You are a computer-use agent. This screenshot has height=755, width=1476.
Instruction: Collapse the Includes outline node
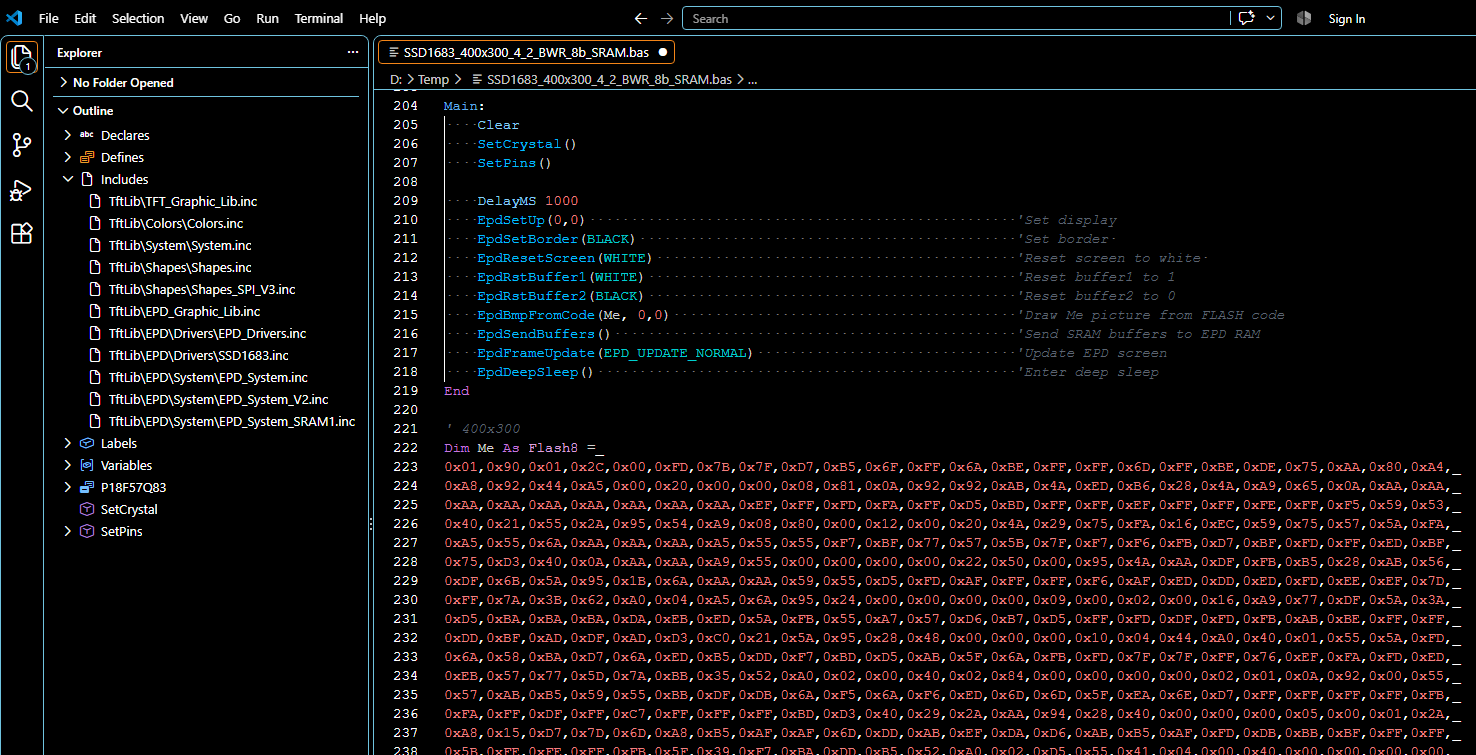[x=68, y=179]
